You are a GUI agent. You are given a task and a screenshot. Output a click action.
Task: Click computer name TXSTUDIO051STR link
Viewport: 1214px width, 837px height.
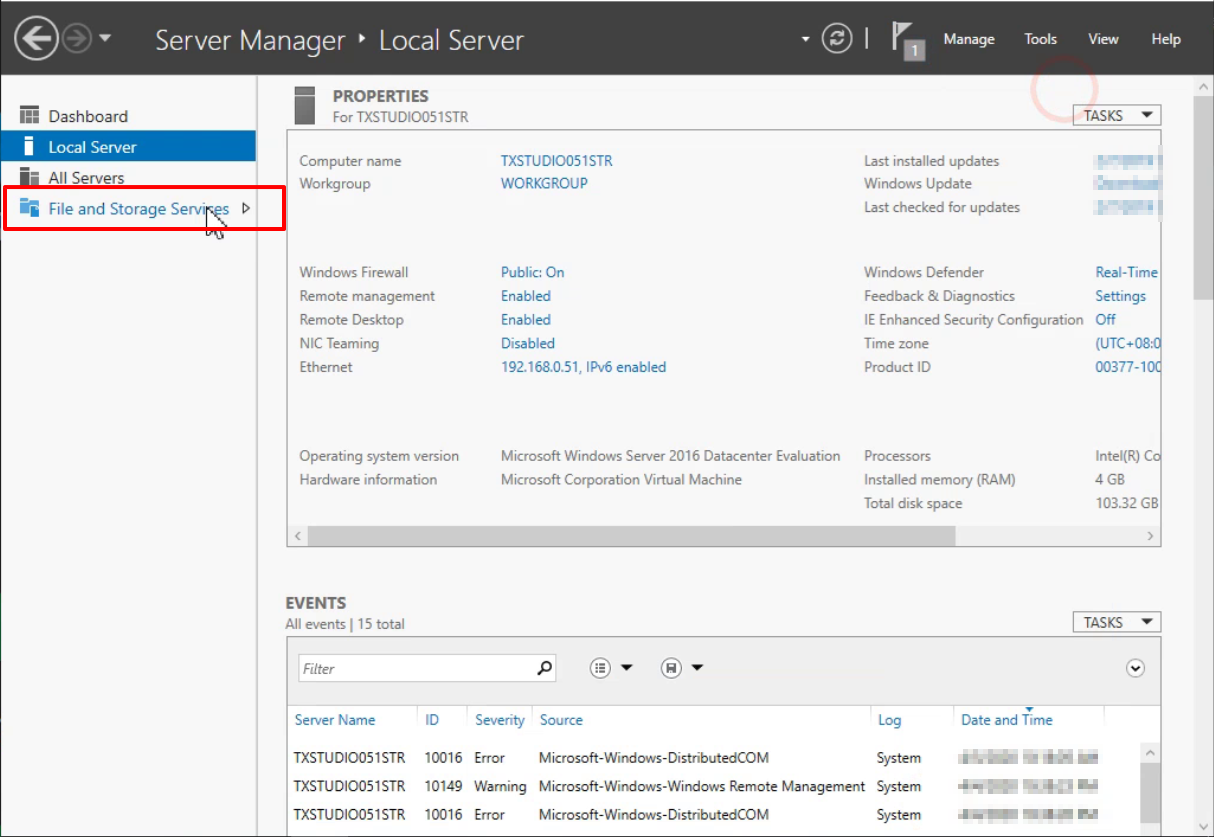pos(557,161)
